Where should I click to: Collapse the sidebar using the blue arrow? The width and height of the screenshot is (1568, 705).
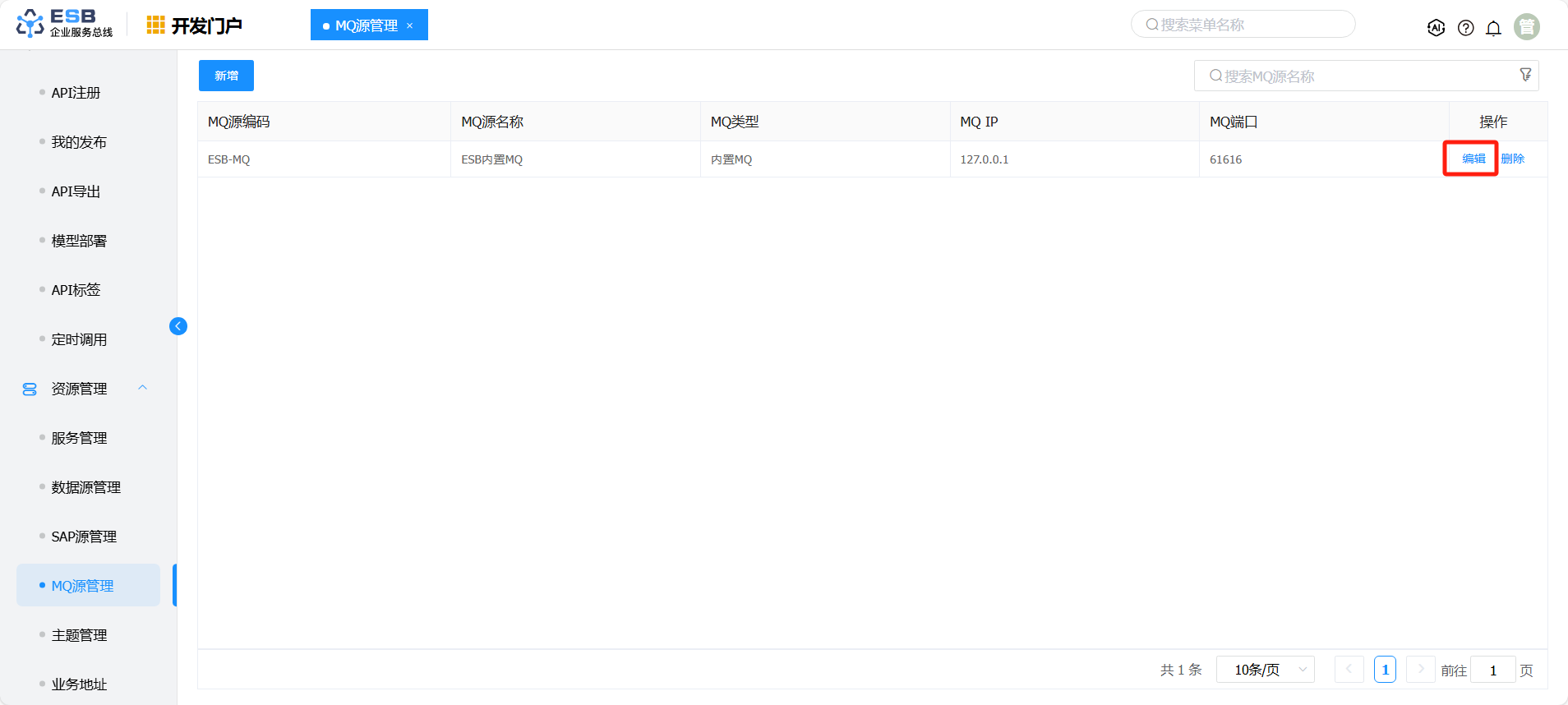[178, 326]
